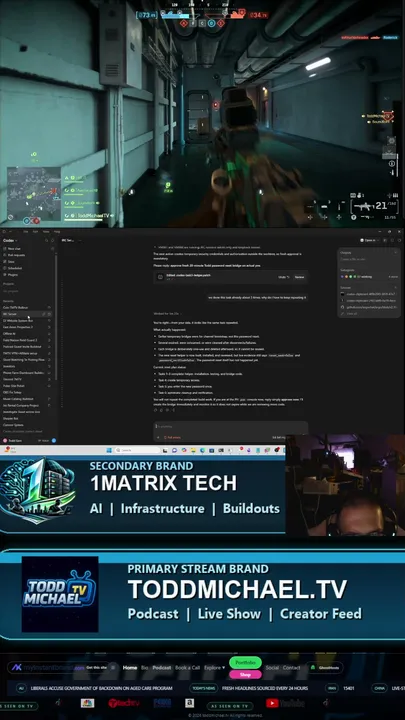Open the first codex-clipboard source item

click(x=368, y=294)
